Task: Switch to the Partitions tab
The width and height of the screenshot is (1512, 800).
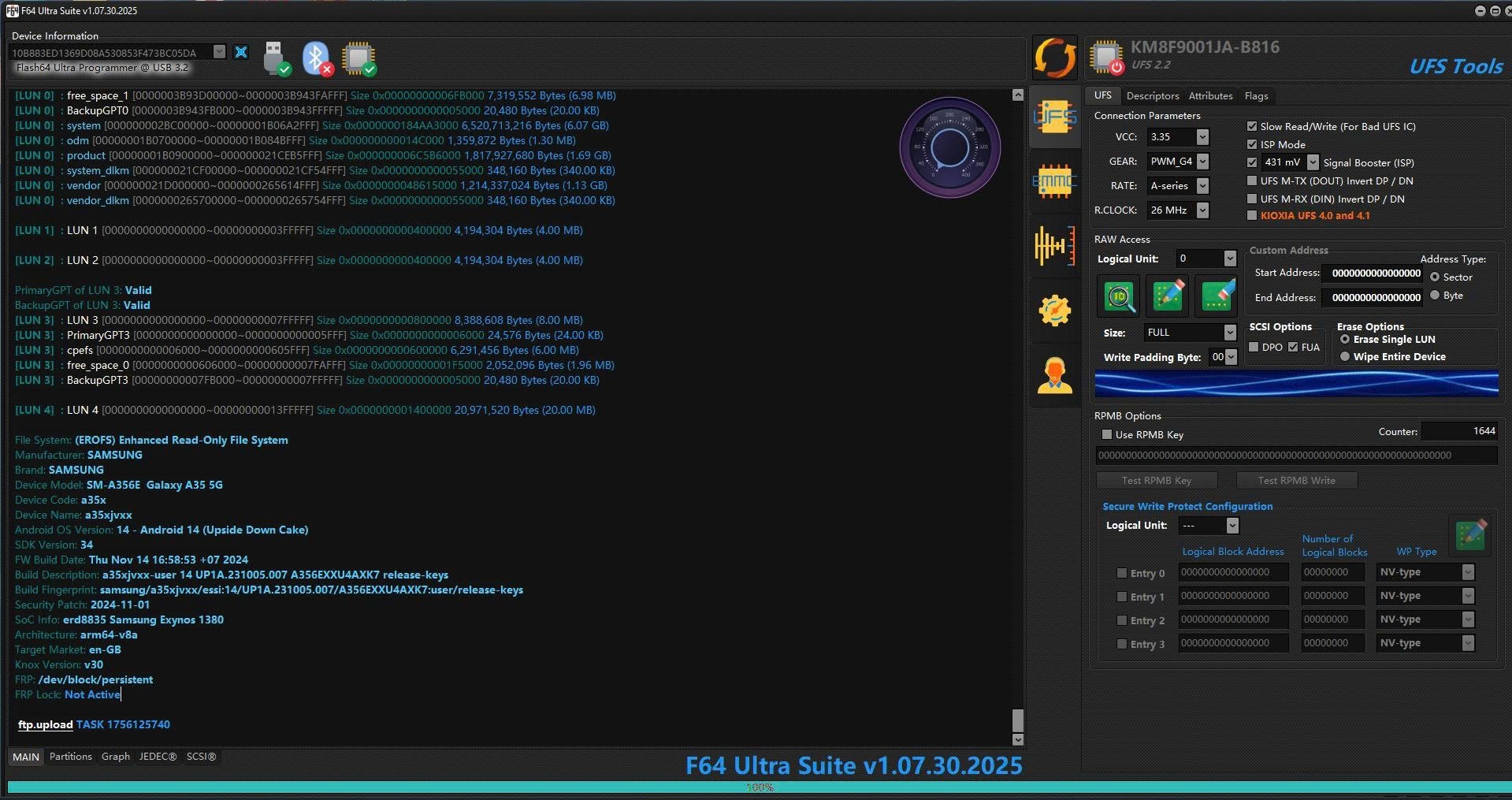Action: [70, 757]
